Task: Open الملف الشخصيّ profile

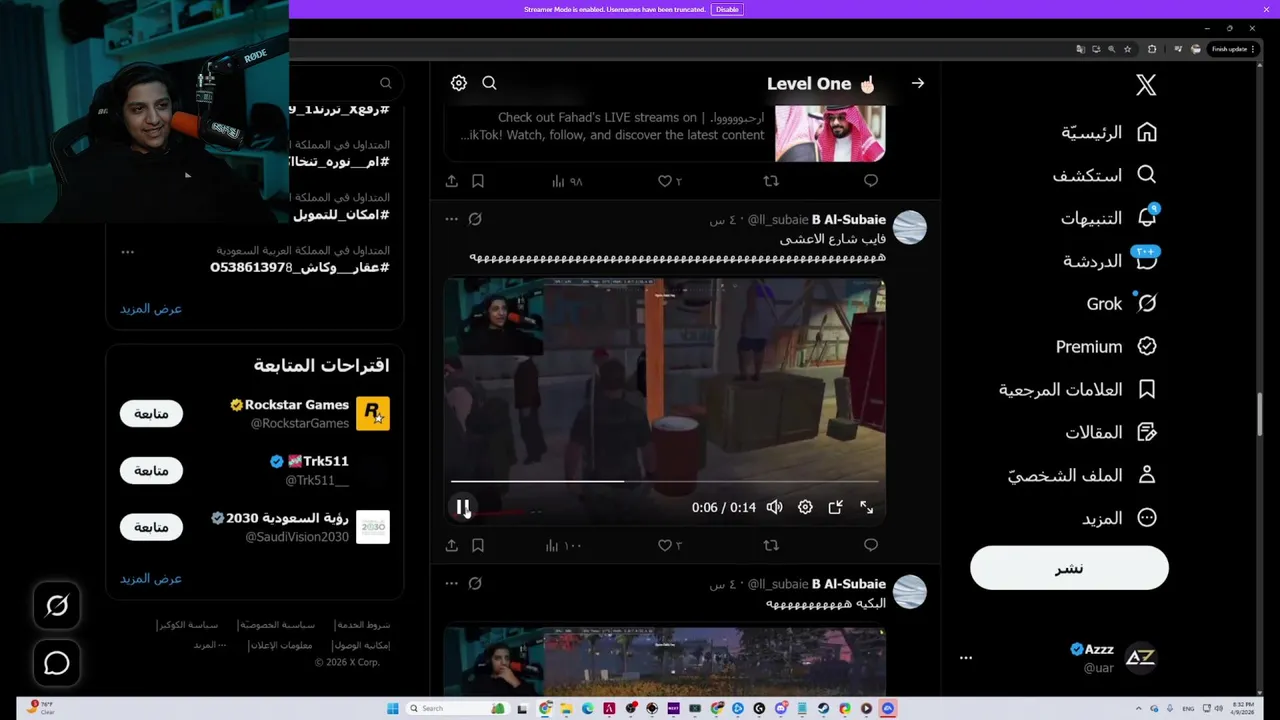Action: pyautogui.click(x=1082, y=475)
